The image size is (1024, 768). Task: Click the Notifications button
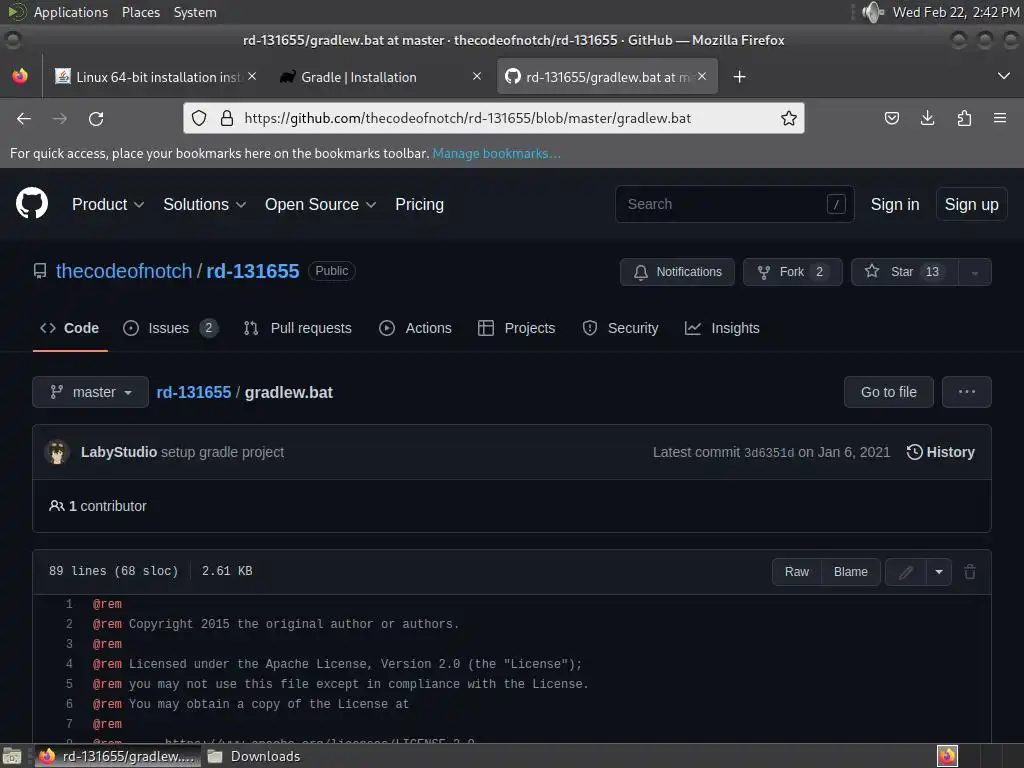(677, 272)
